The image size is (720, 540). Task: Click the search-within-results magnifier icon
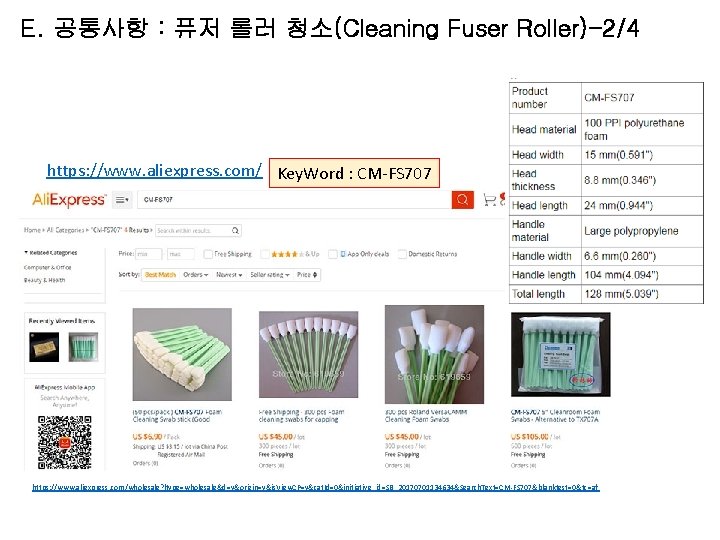235,231
